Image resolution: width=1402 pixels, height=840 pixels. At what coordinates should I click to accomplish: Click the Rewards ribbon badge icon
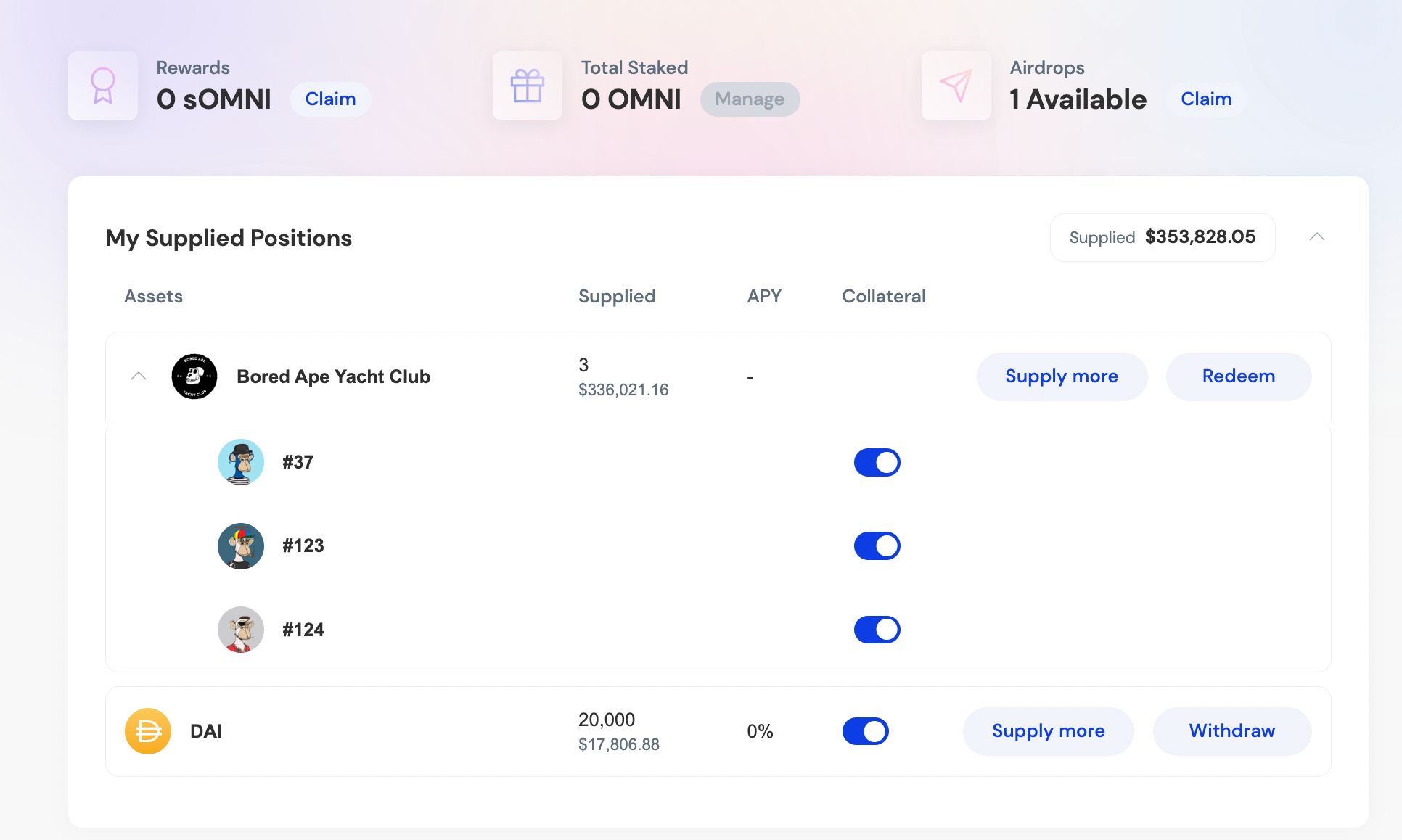[103, 86]
